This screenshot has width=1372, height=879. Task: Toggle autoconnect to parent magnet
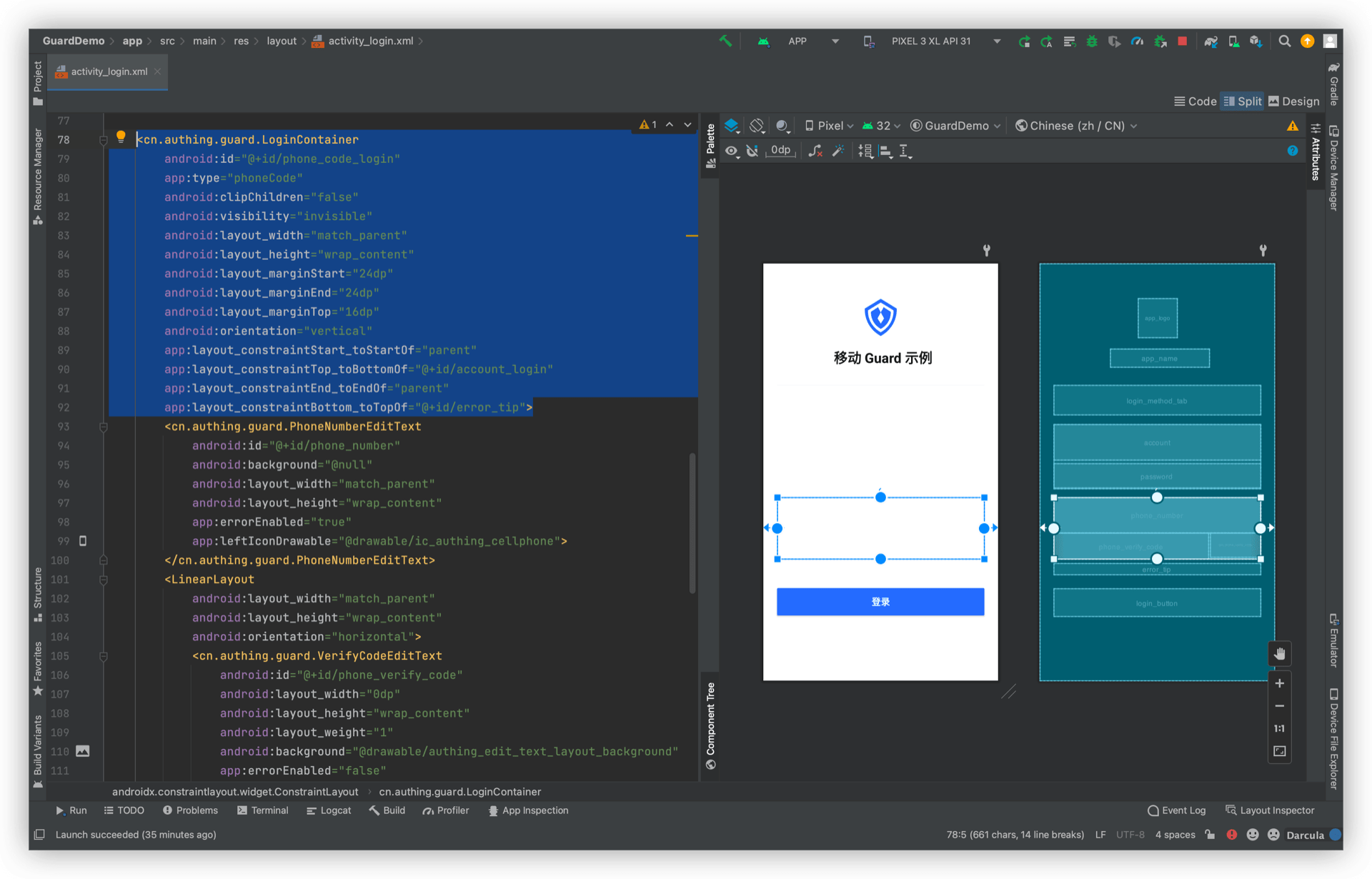[x=752, y=151]
